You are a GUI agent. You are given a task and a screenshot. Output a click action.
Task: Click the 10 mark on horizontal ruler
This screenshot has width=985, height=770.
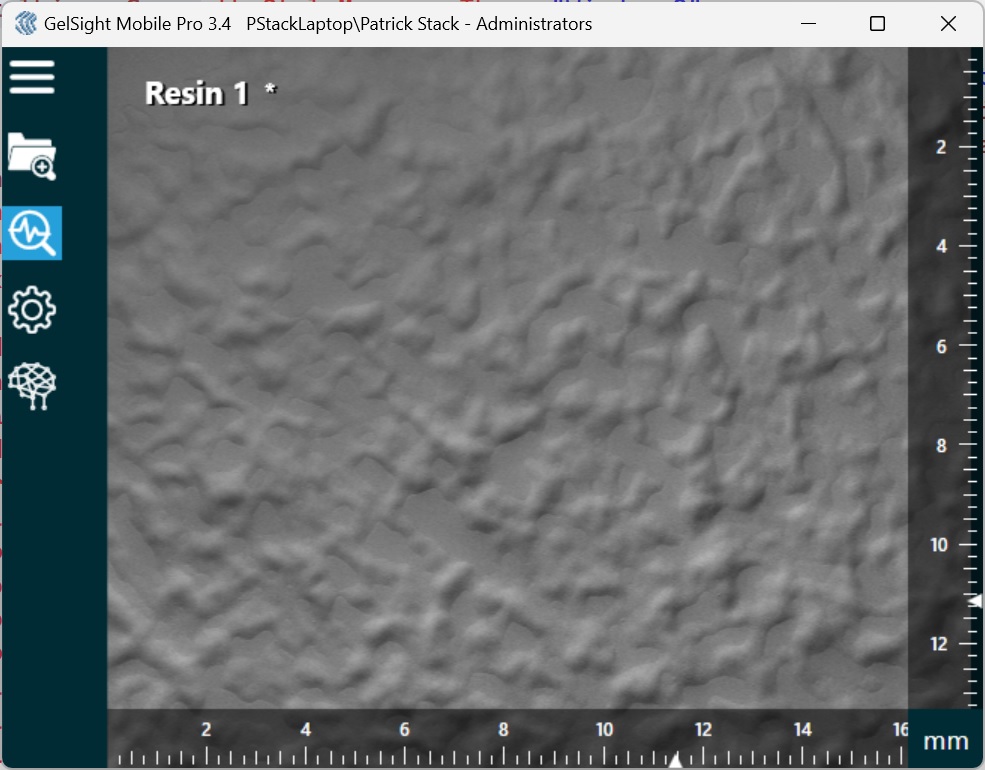pyautogui.click(x=604, y=730)
